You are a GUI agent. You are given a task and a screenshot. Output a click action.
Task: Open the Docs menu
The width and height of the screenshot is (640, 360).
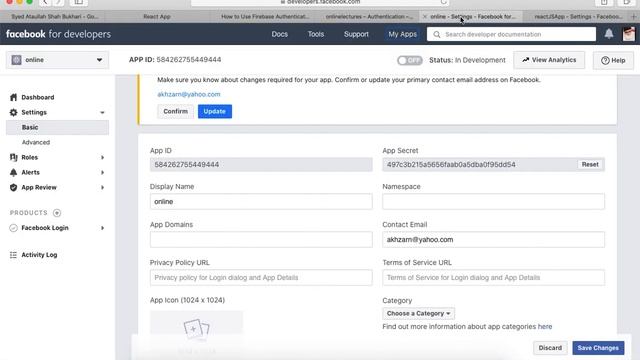click(280, 34)
